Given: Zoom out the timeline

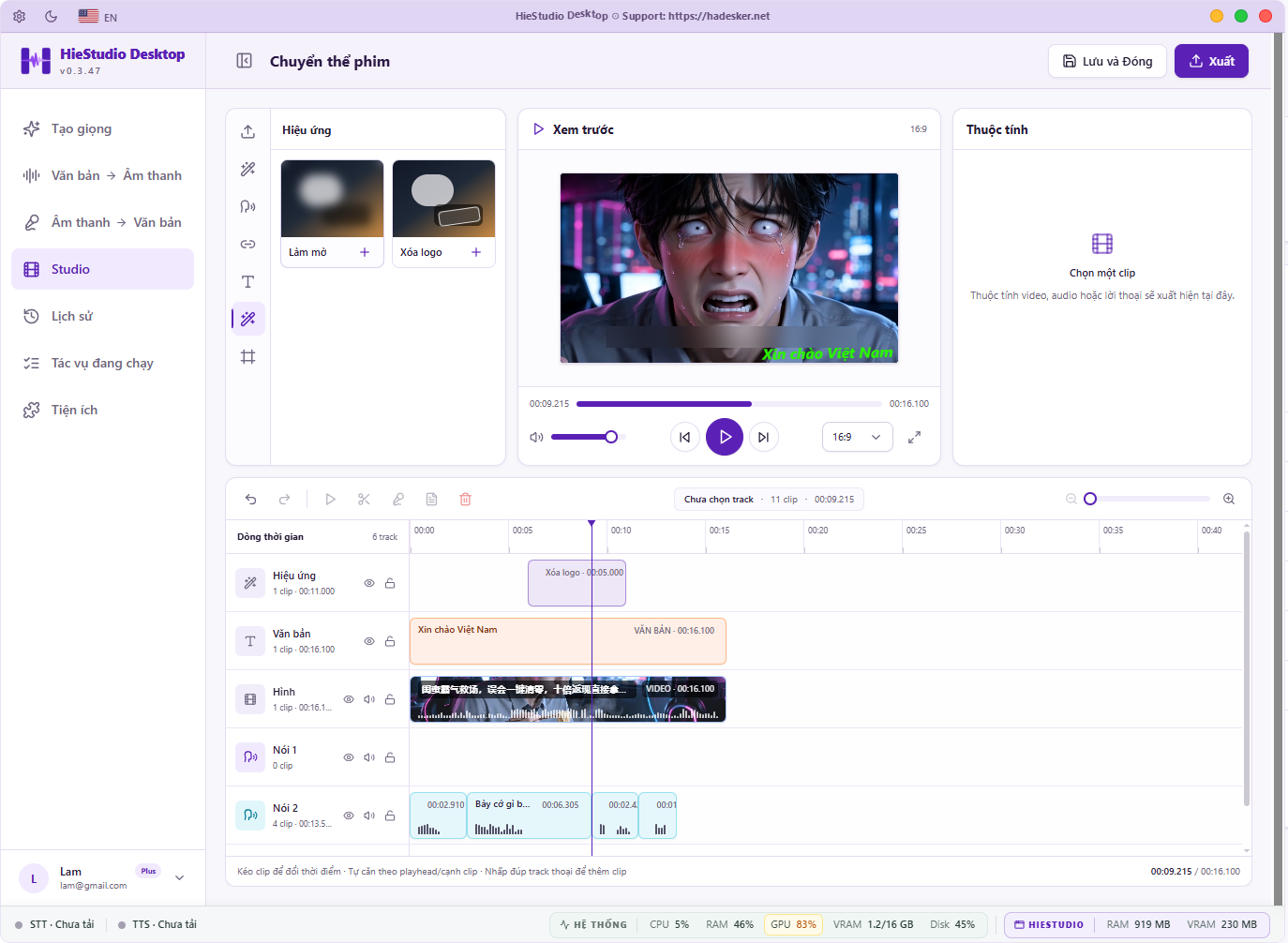Looking at the screenshot, I should pyautogui.click(x=1071, y=499).
